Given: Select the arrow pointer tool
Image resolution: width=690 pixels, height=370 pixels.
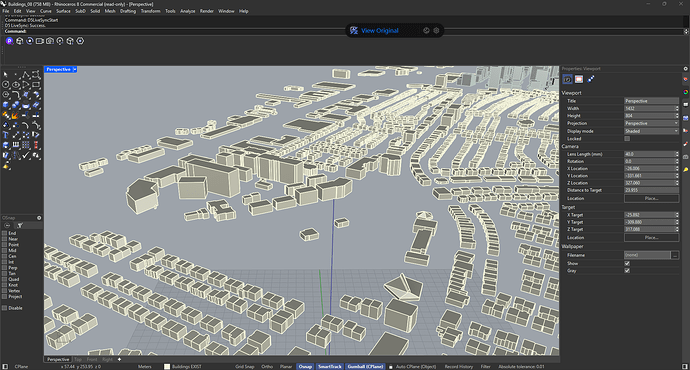Looking at the screenshot, I should [6, 75].
